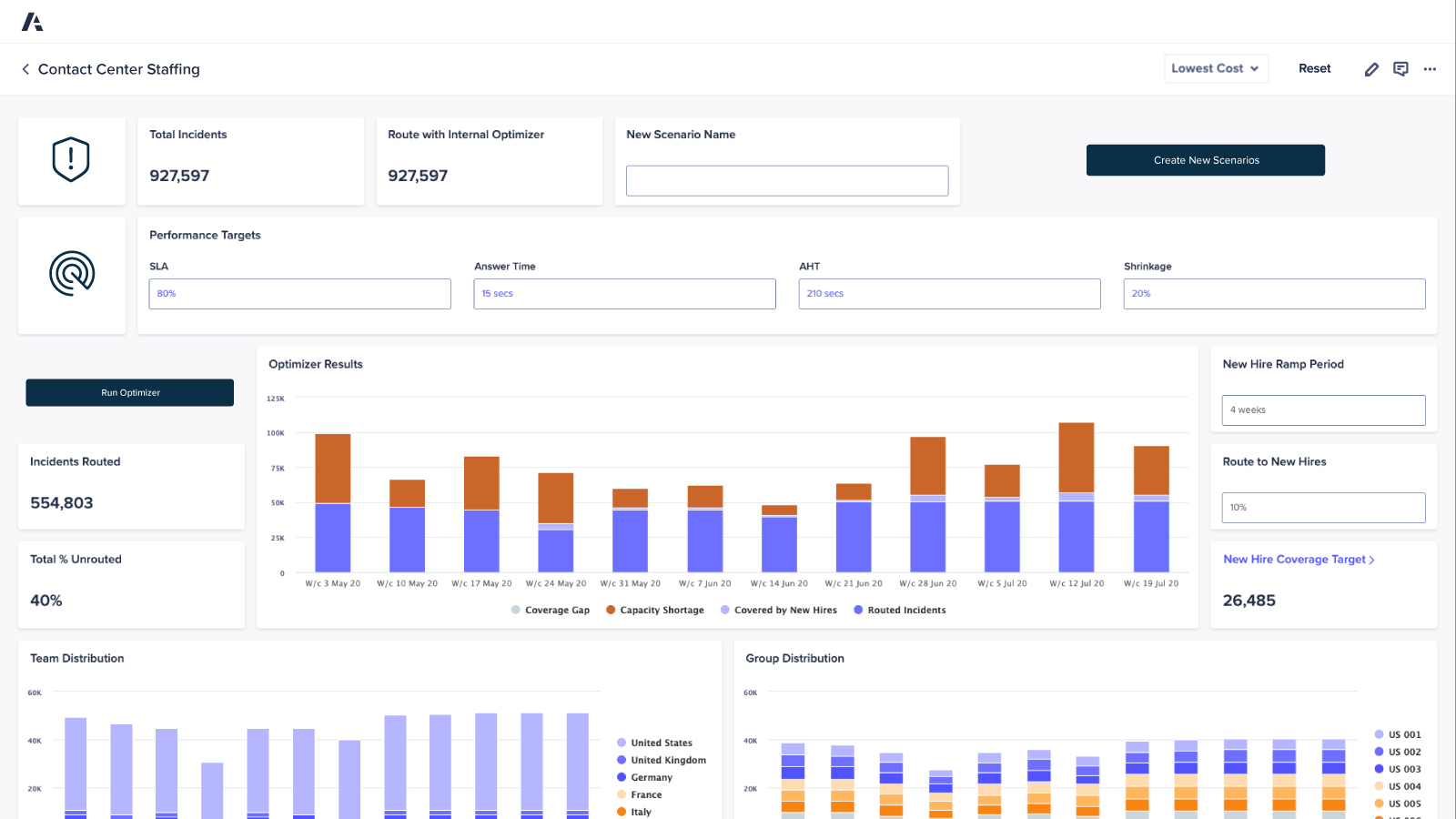Click the ellipsis more-options icon
Screen dimensions: 1456x819
pos(1430,69)
